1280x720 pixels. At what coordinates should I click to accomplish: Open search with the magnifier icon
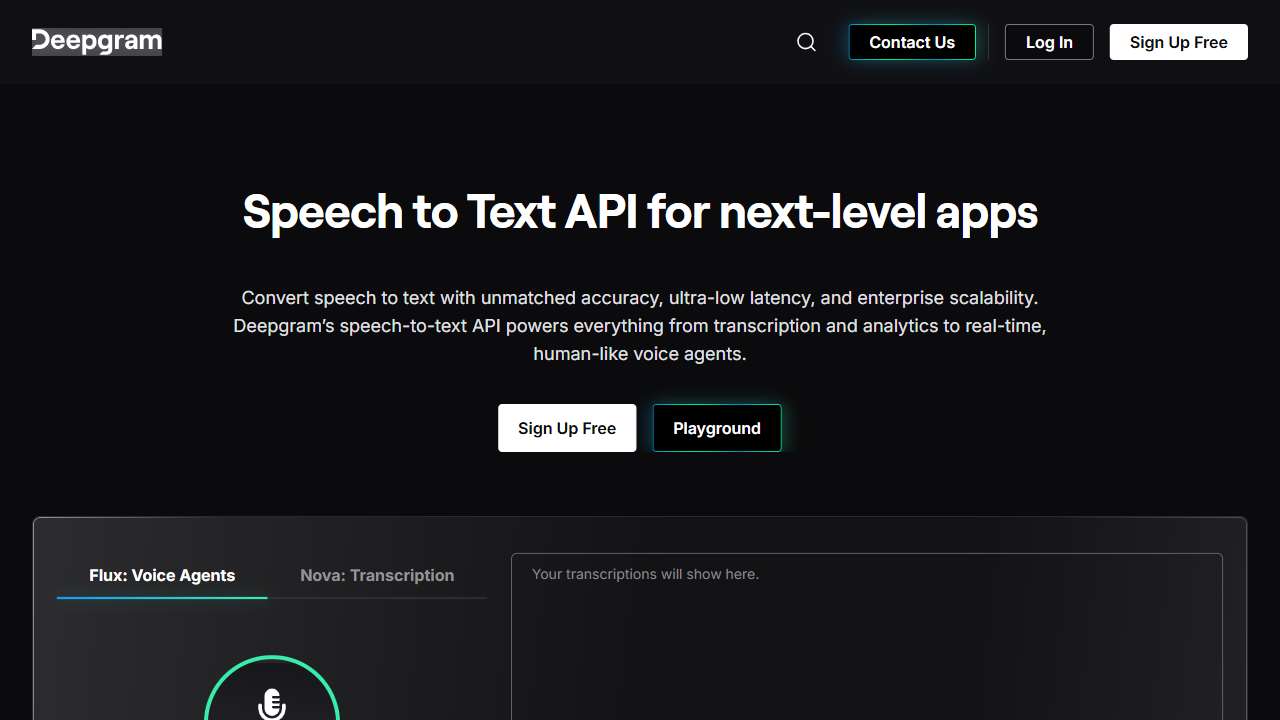pyautogui.click(x=806, y=42)
